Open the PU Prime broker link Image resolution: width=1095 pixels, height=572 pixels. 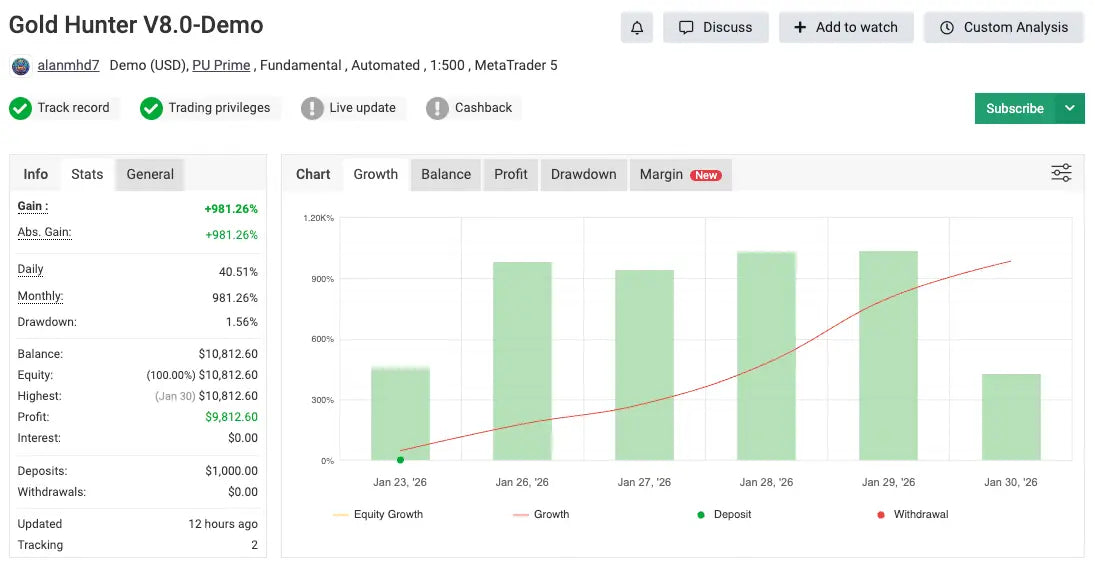pyautogui.click(x=221, y=65)
